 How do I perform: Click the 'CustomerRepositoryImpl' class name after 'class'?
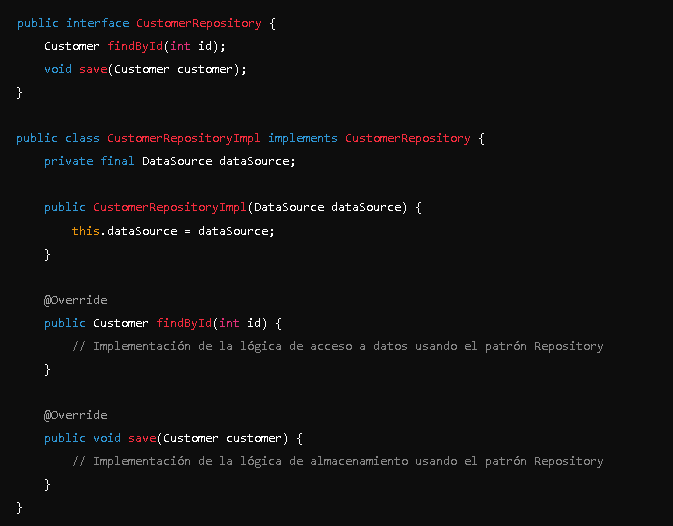[184, 139]
